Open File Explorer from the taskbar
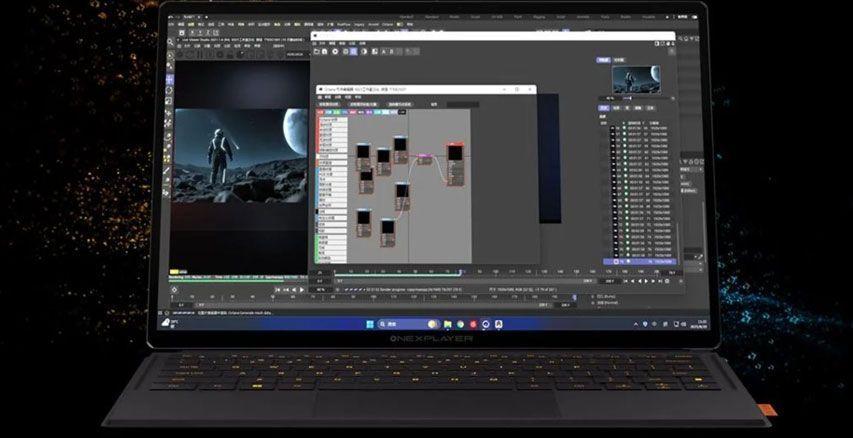 pyautogui.click(x=447, y=324)
